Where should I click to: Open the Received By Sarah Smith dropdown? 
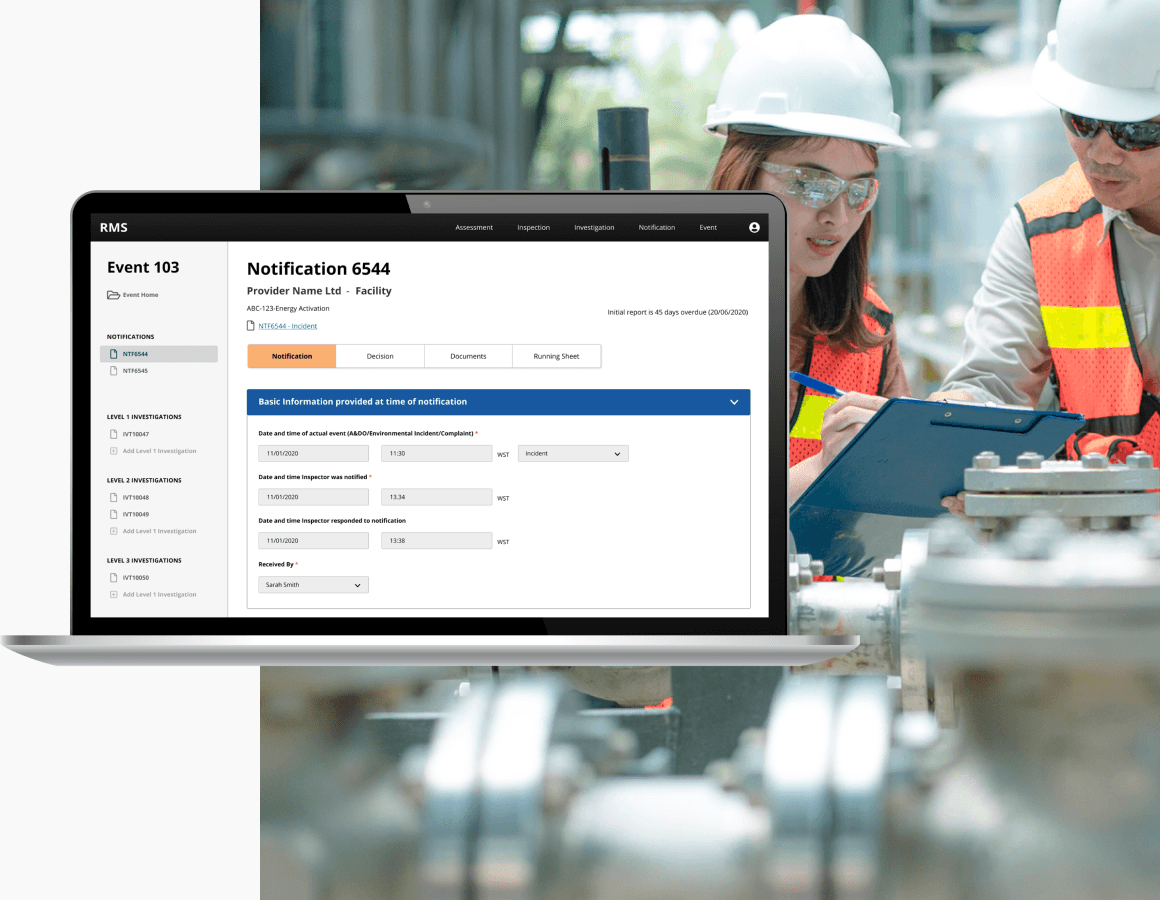tap(313, 585)
